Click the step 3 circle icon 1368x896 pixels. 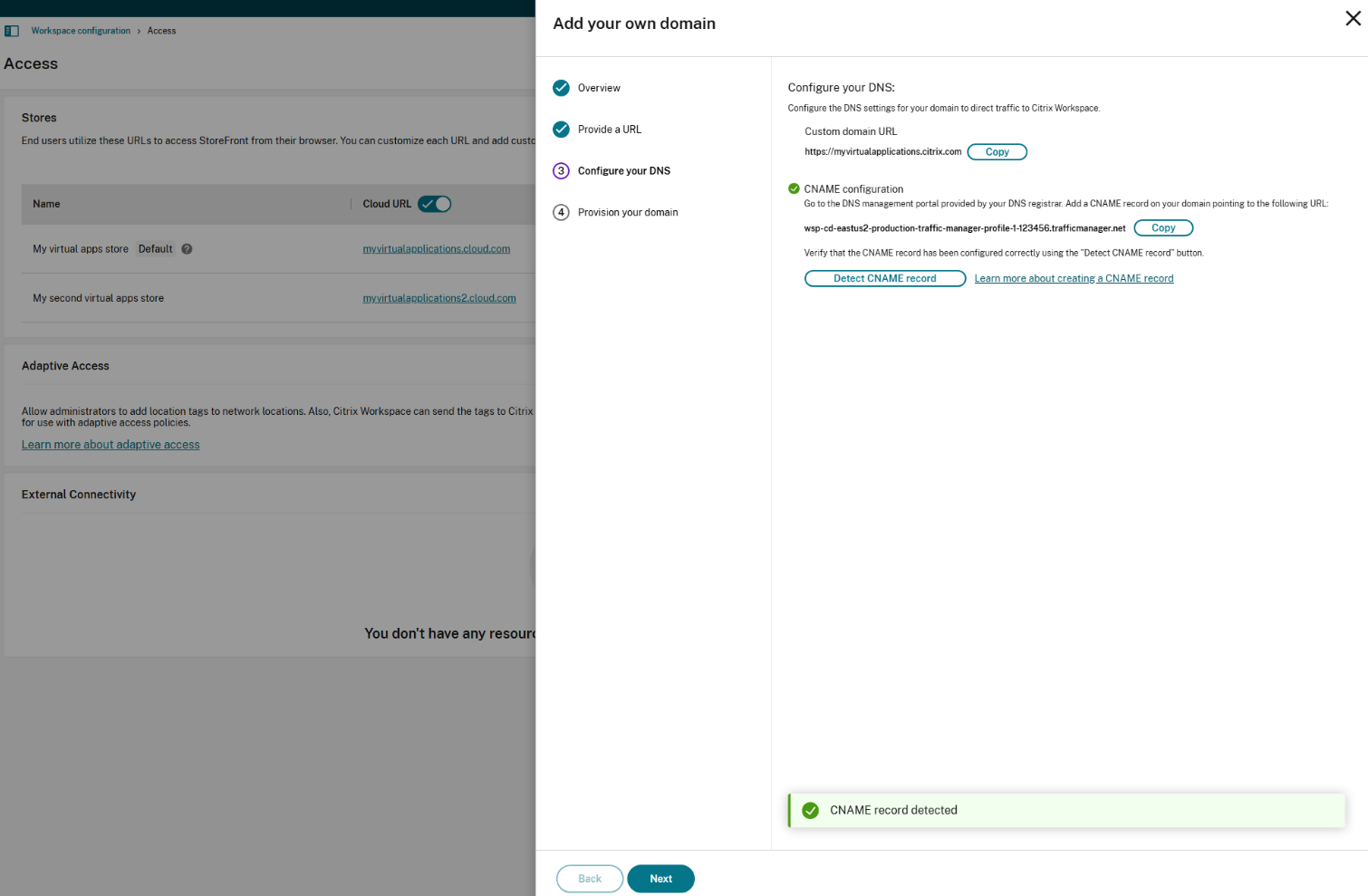pyautogui.click(x=561, y=171)
